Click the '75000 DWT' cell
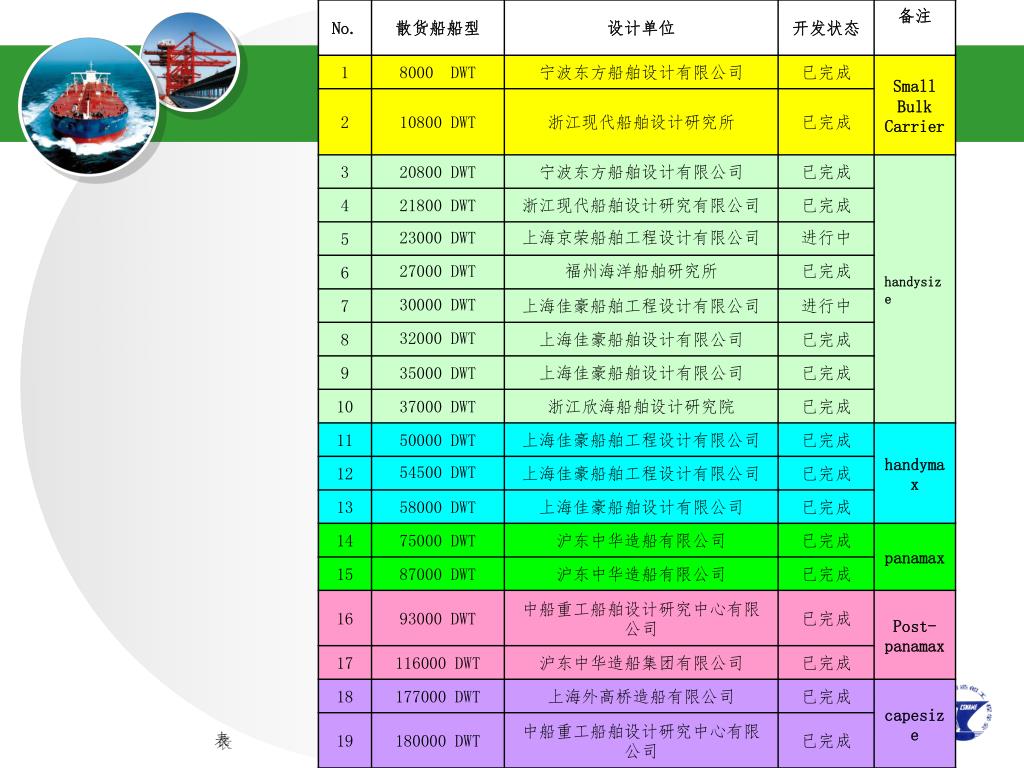This screenshot has height=768, width=1024. (x=438, y=541)
